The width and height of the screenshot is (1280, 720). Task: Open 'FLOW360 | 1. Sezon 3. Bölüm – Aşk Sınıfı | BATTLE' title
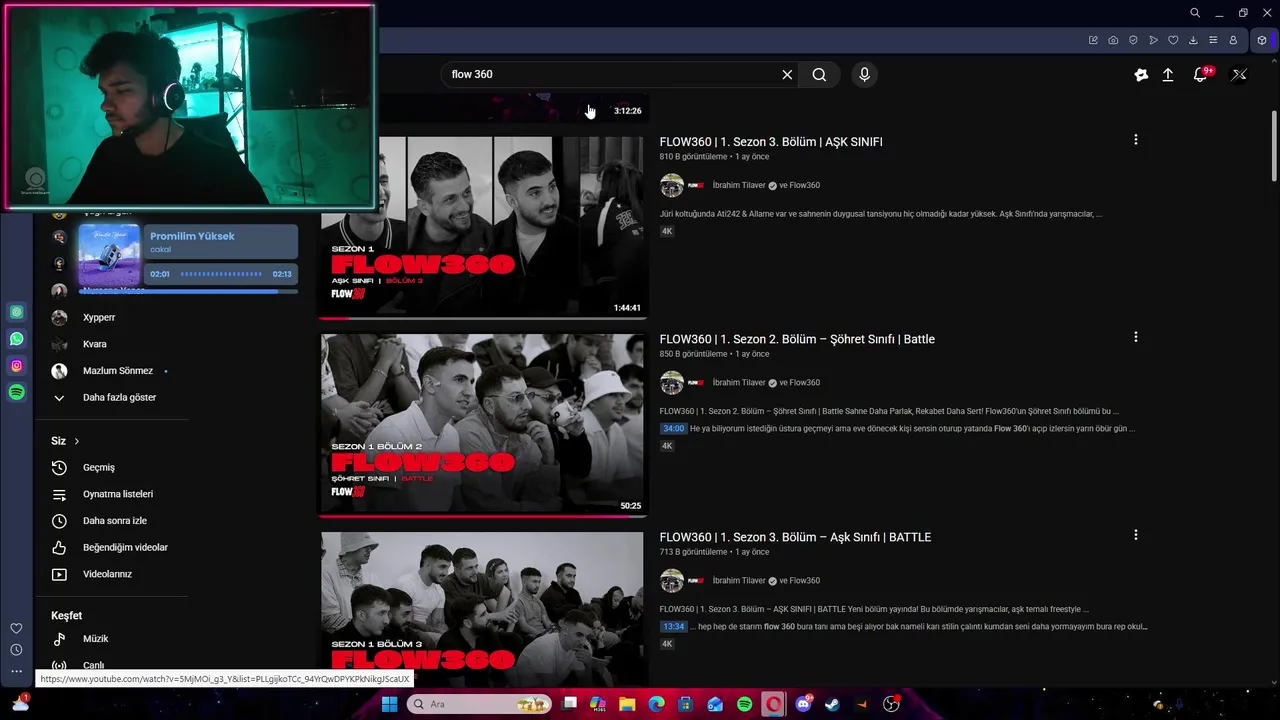[x=795, y=537]
